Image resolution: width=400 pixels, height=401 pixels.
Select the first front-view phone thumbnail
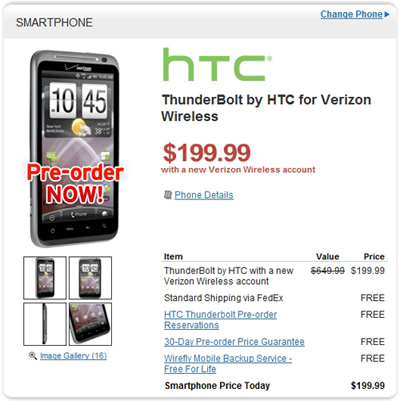point(45,278)
